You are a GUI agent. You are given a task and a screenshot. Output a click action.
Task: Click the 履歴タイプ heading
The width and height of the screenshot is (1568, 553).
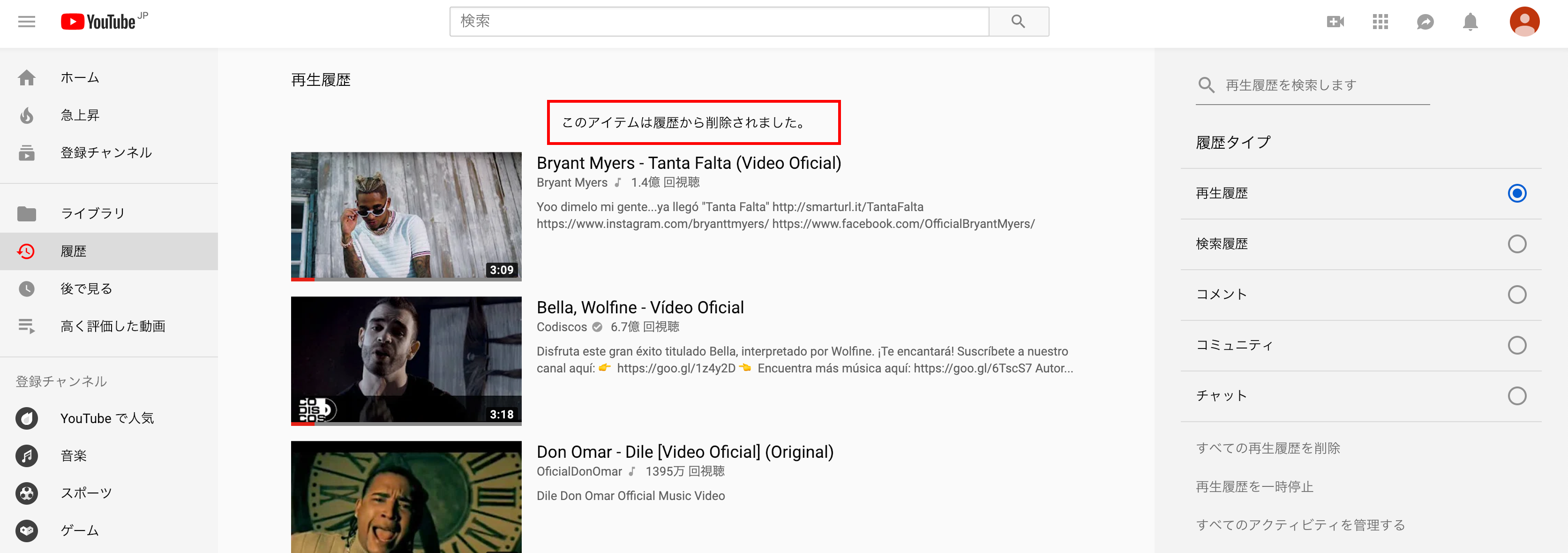click(1233, 143)
